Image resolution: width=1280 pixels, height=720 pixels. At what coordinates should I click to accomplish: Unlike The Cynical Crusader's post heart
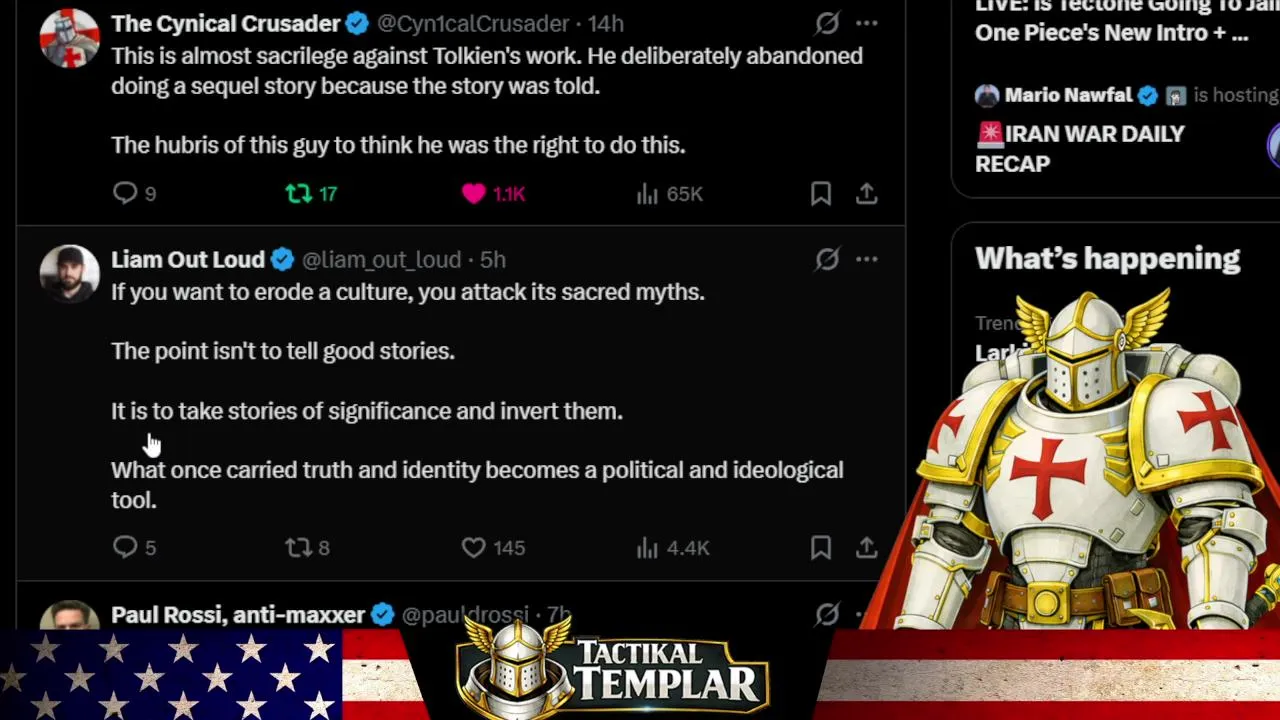473,193
